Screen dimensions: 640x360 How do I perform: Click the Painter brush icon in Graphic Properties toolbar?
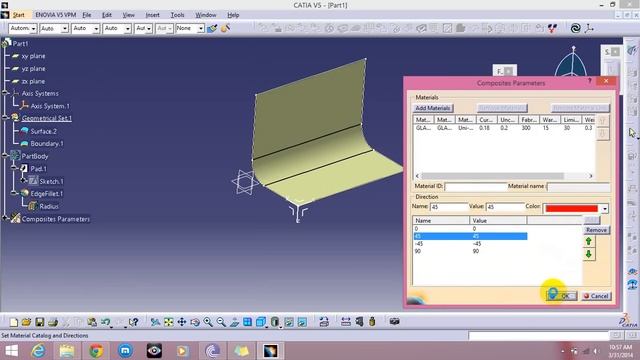coord(212,29)
